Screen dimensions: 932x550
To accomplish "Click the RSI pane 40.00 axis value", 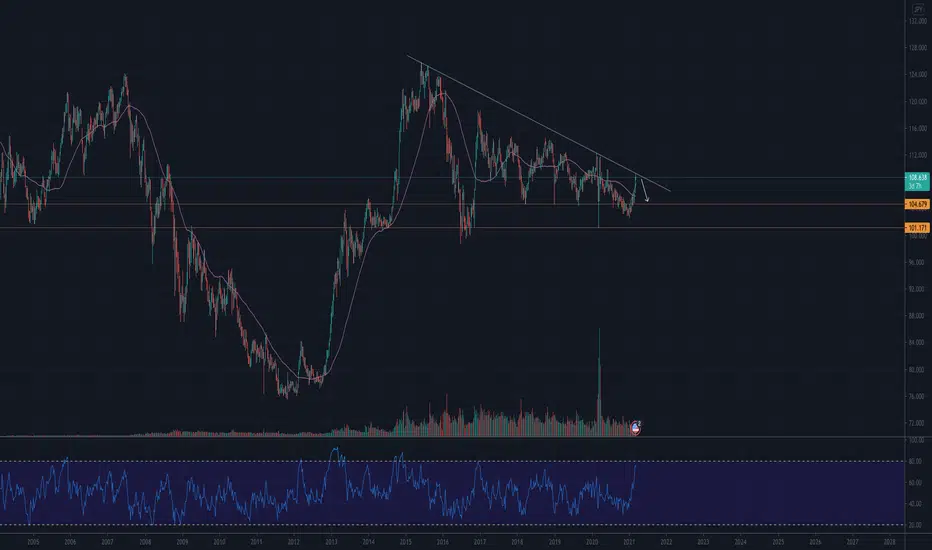I will point(916,504).
